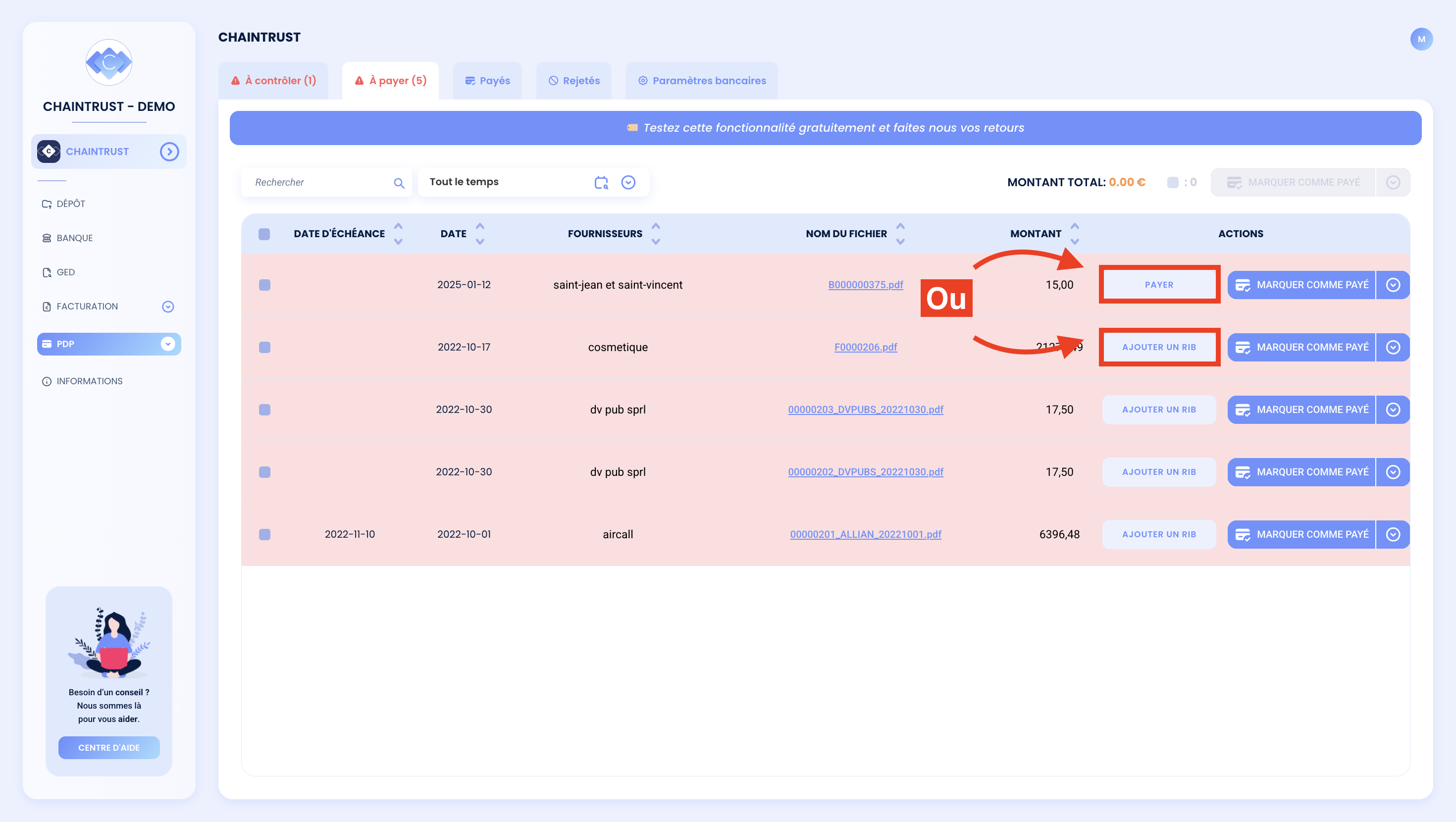Open the Paramètres bancaires tab
Image resolution: width=1456 pixels, height=822 pixels.
(x=702, y=81)
